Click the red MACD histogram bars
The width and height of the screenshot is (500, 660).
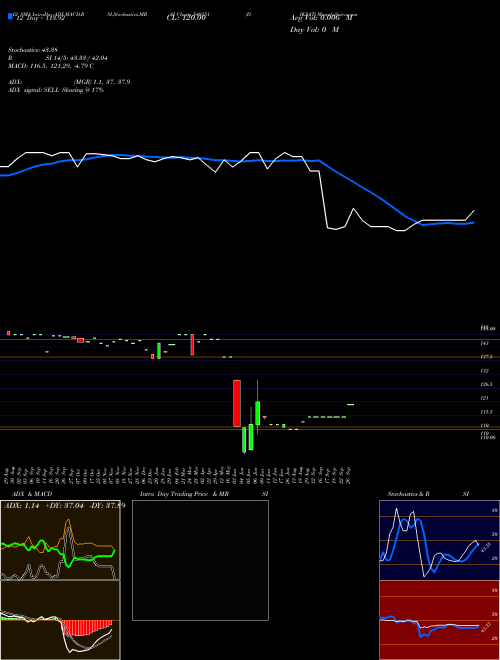tap(87, 628)
